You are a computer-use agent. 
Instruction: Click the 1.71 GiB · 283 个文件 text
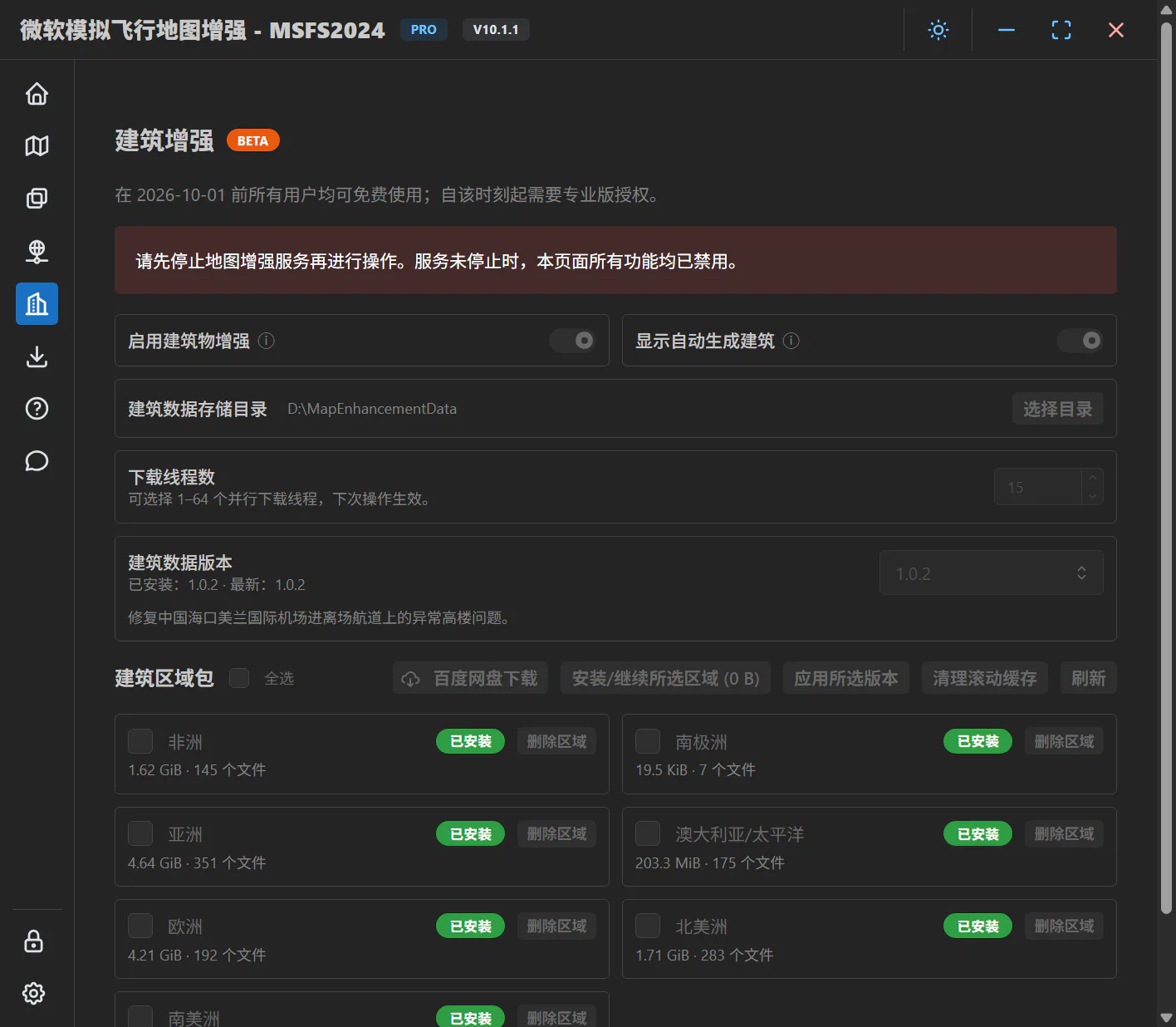pyautogui.click(x=704, y=956)
